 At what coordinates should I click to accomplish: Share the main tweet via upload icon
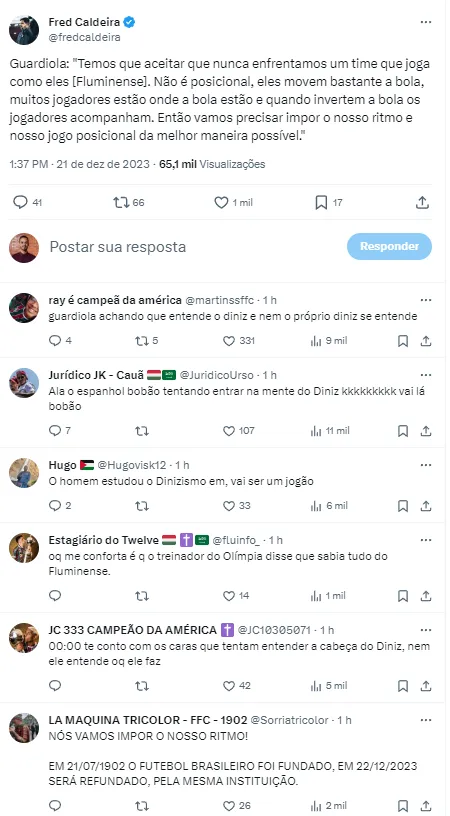(423, 202)
